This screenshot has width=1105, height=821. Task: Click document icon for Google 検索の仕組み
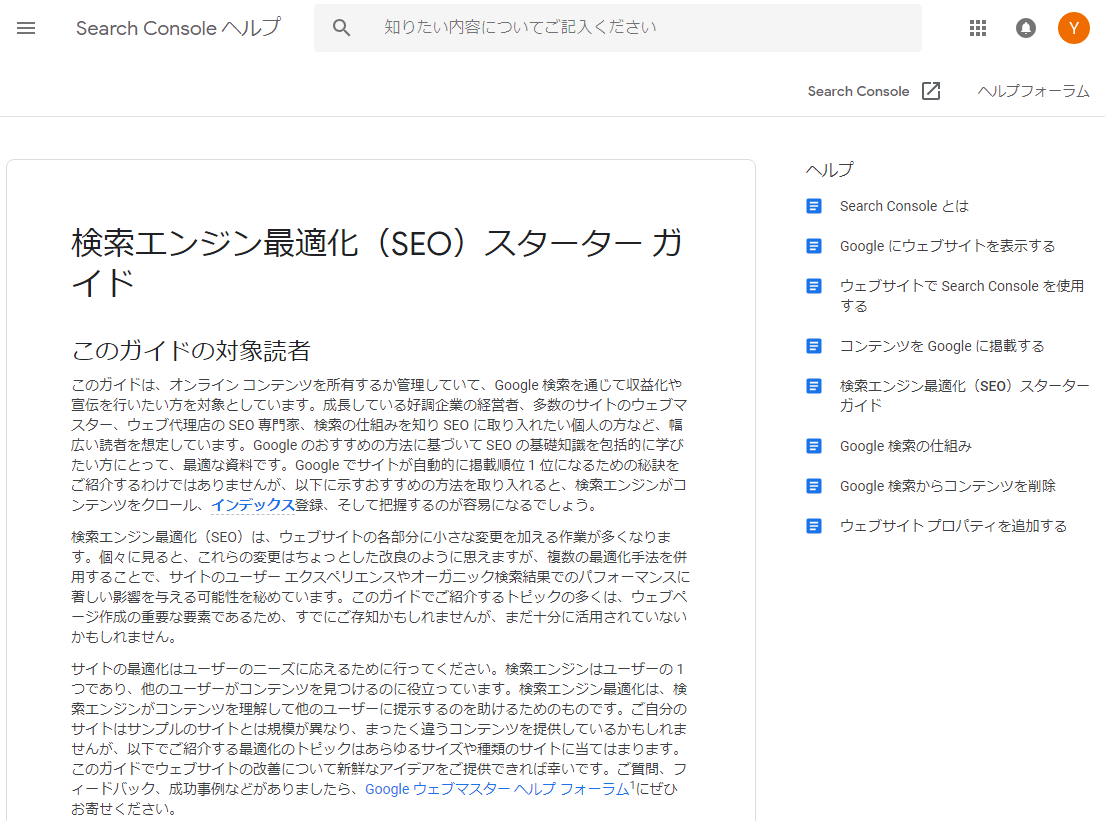click(814, 446)
